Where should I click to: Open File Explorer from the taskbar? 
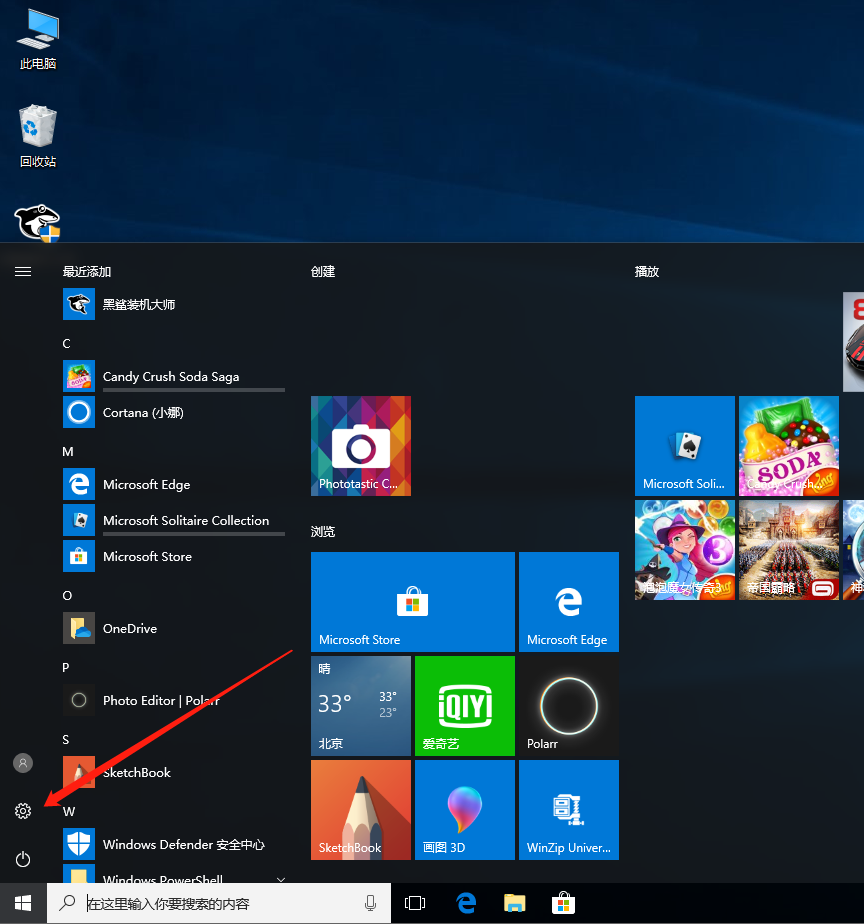click(515, 903)
